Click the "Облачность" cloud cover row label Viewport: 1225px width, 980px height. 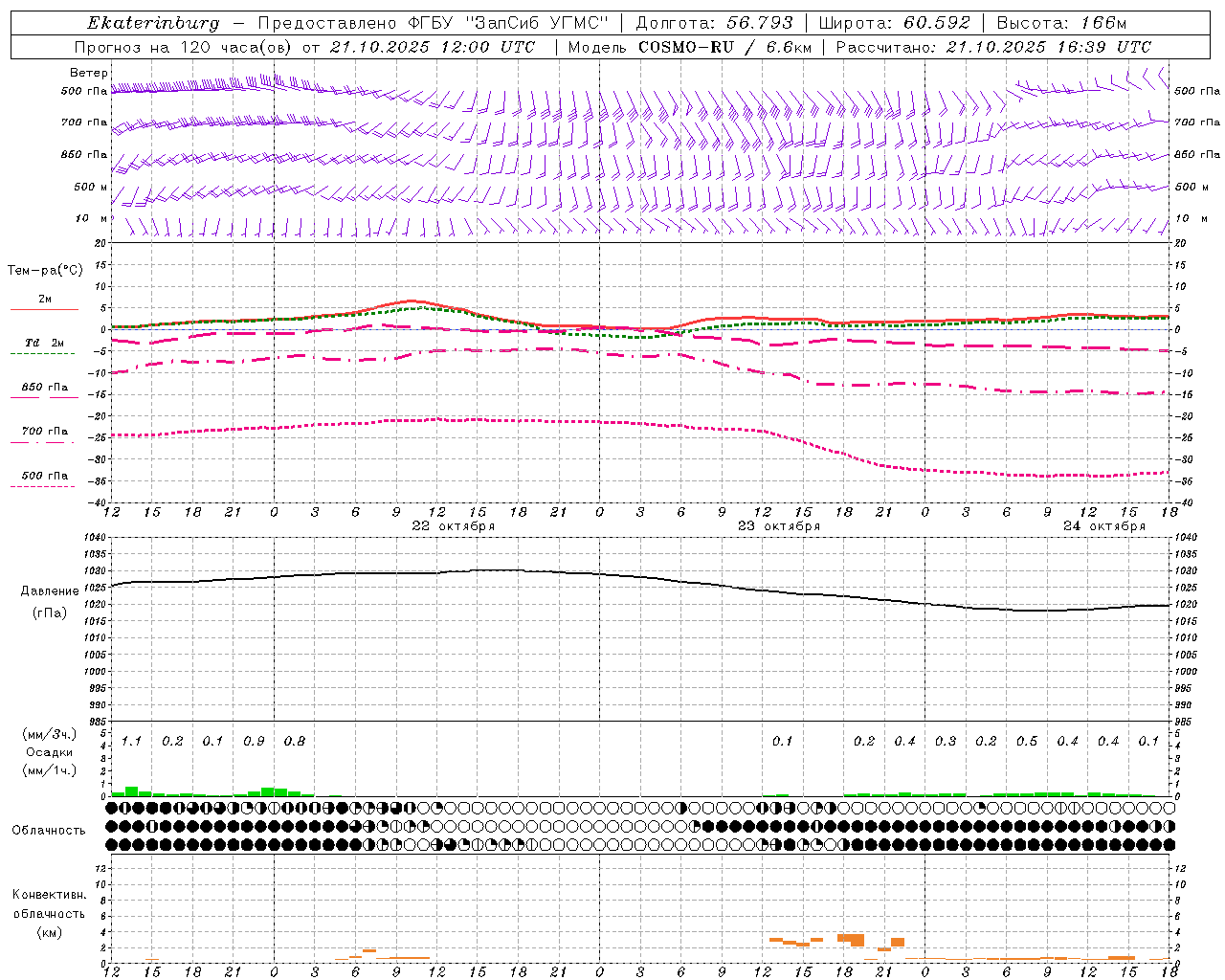coord(49,831)
